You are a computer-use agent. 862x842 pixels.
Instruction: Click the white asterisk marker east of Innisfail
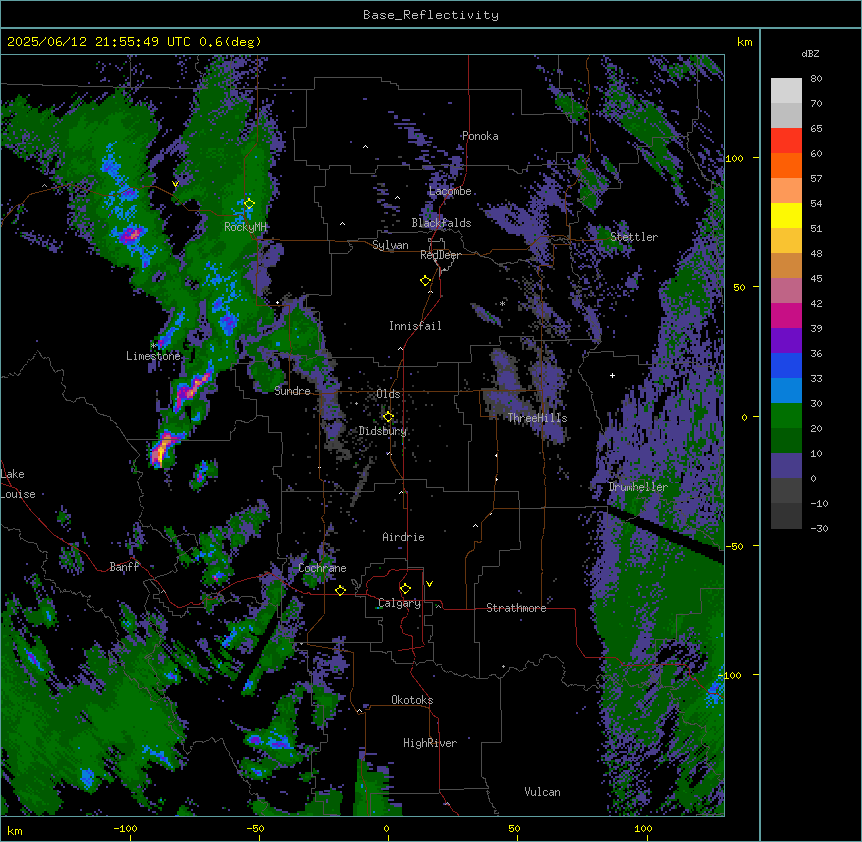point(502,303)
